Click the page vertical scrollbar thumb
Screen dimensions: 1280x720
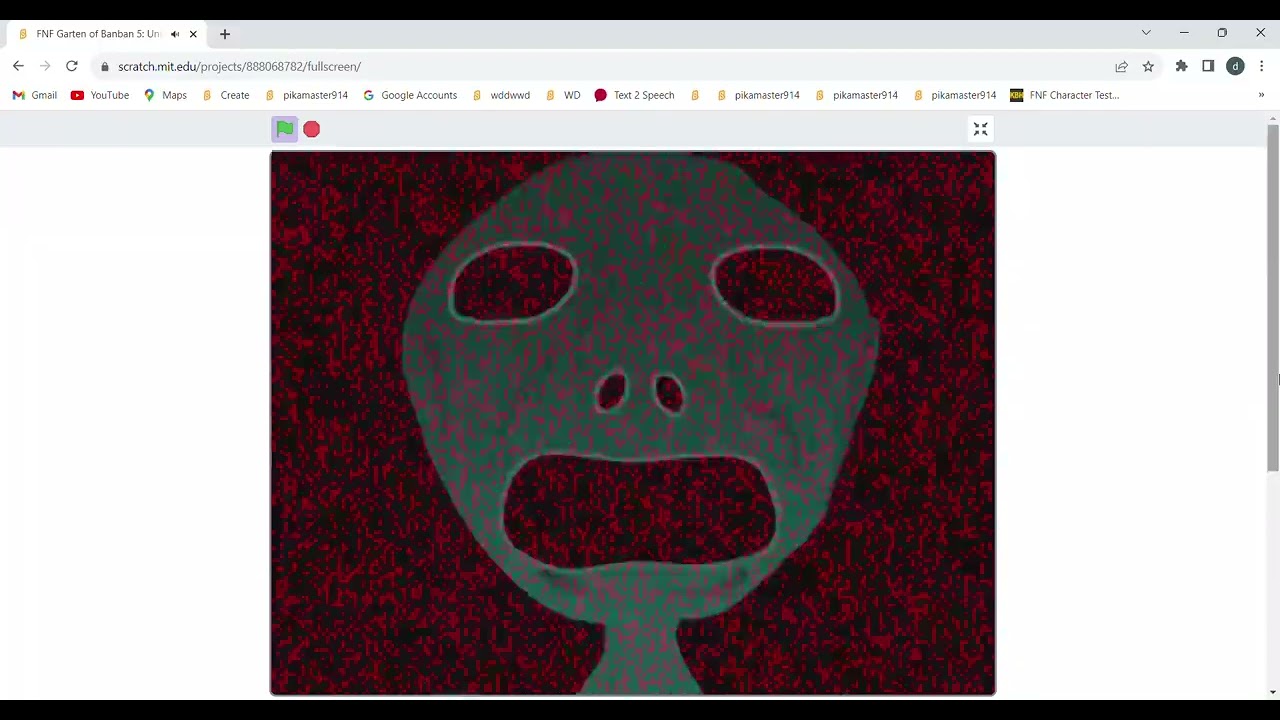tap(1273, 298)
